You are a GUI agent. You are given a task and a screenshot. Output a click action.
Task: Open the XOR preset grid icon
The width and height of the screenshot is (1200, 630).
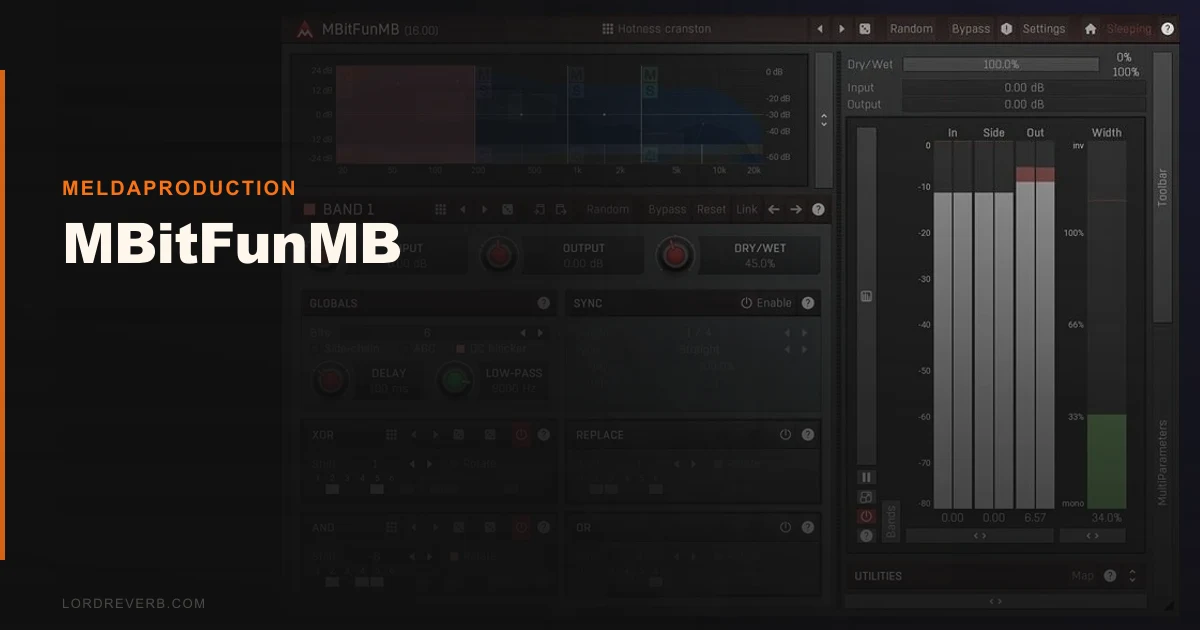tap(392, 435)
